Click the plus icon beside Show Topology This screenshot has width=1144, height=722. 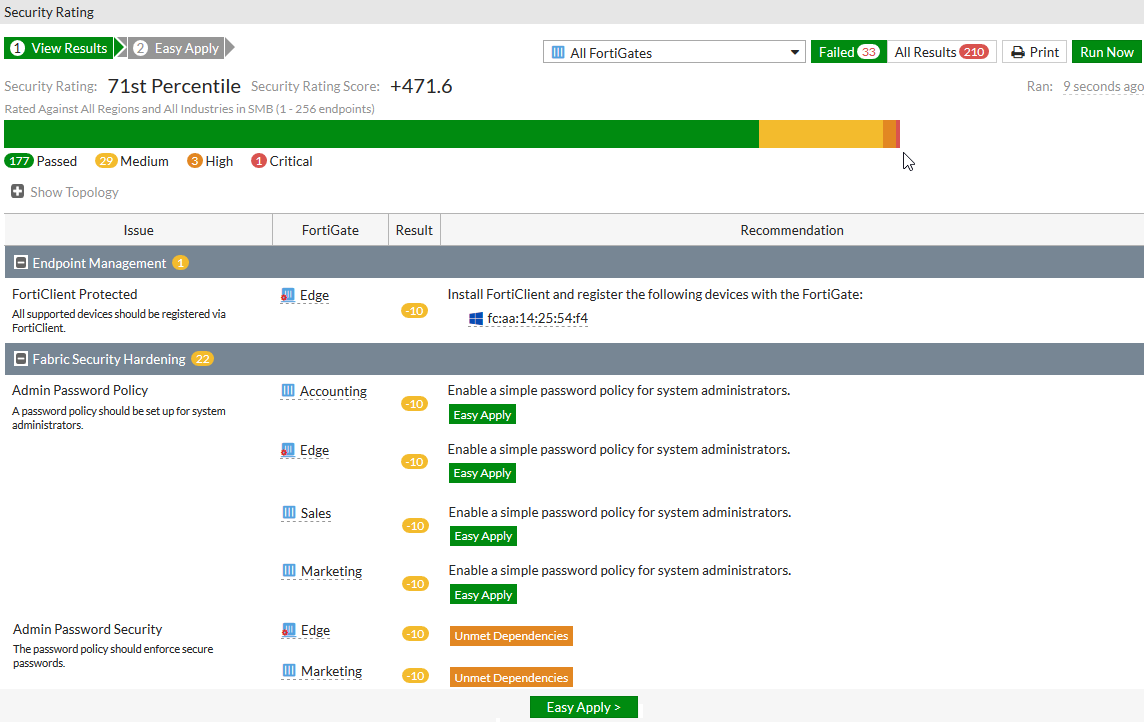[18, 191]
